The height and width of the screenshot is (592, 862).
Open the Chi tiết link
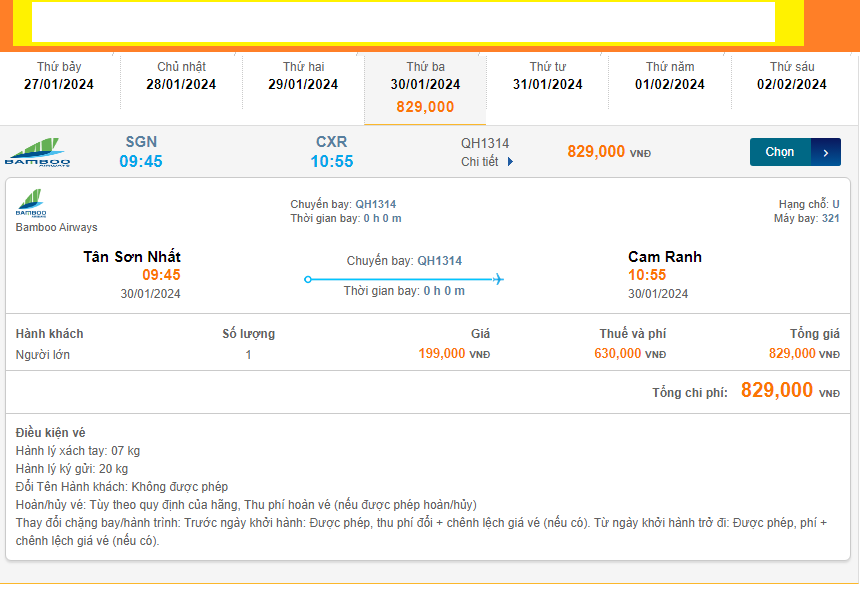tap(480, 162)
